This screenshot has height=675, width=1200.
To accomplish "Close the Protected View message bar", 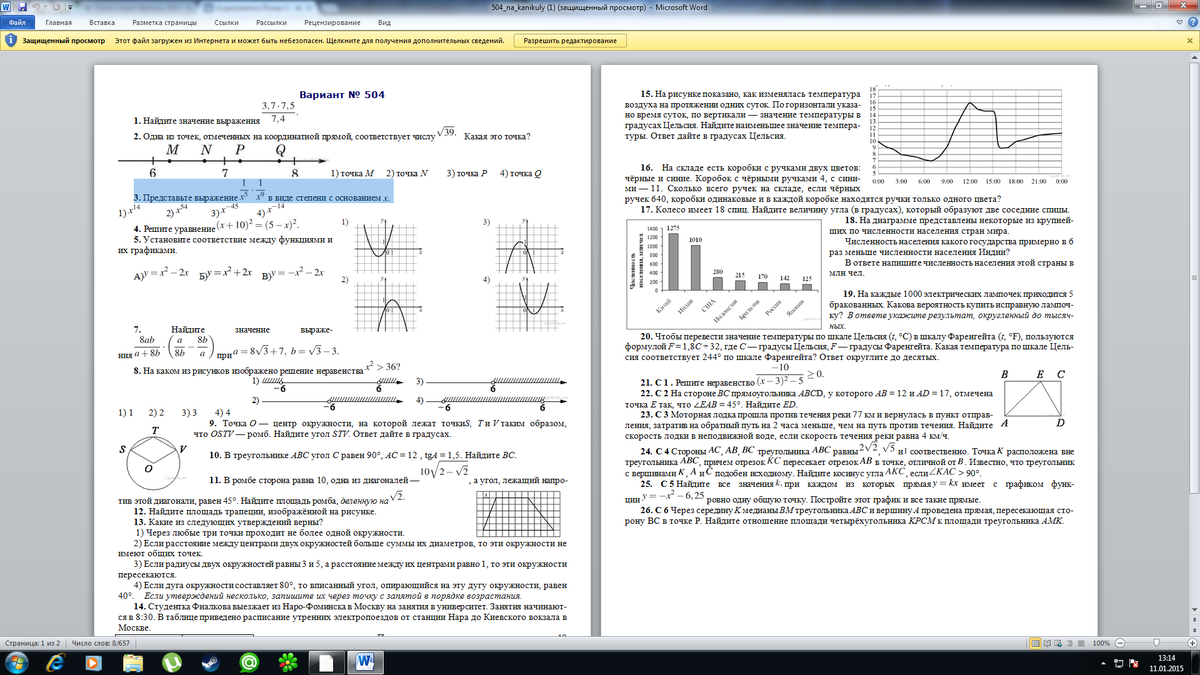I will point(1191,41).
